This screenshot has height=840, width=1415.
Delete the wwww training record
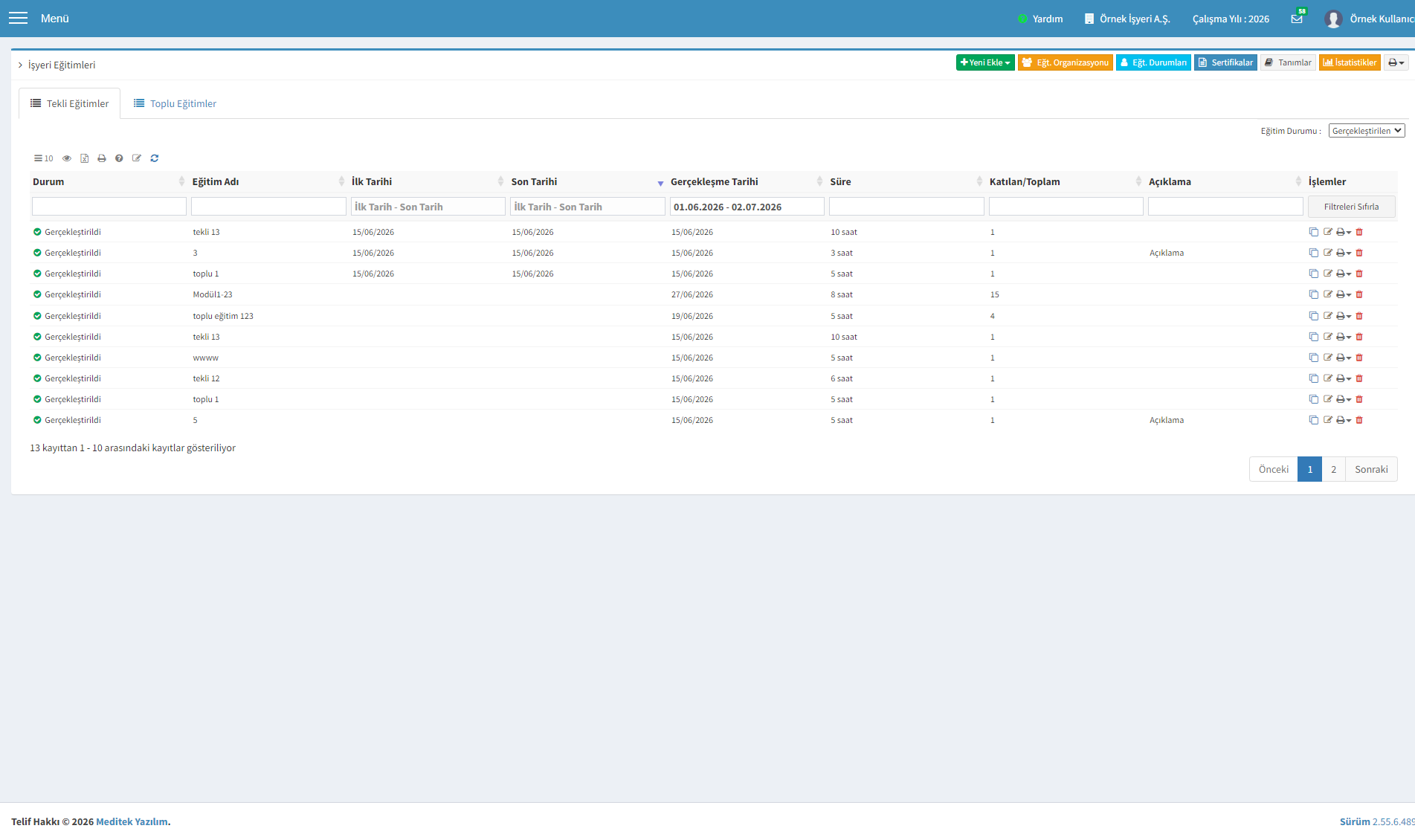click(x=1359, y=358)
